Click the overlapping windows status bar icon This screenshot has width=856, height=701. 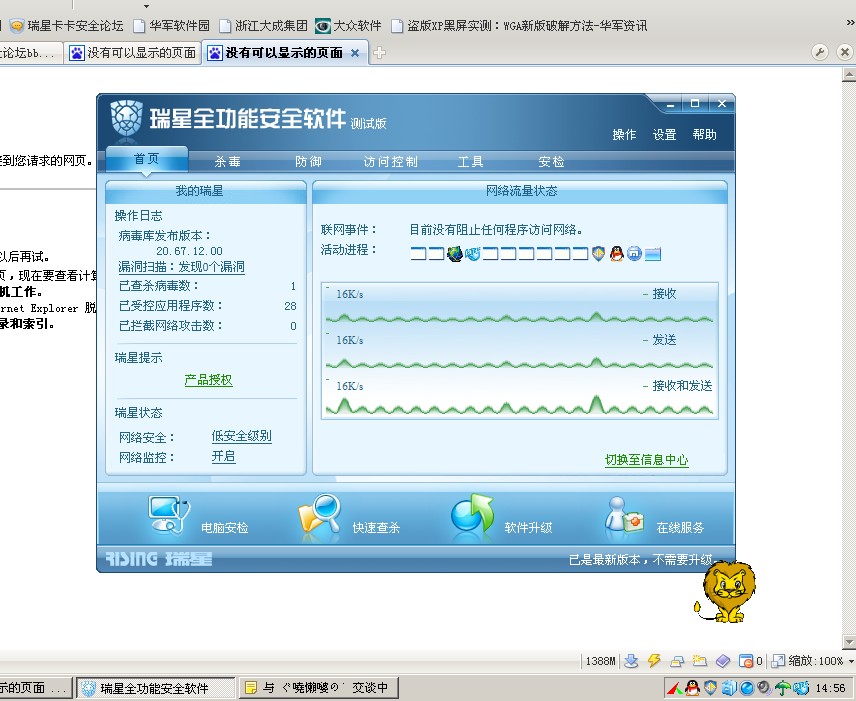[x=677, y=661]
